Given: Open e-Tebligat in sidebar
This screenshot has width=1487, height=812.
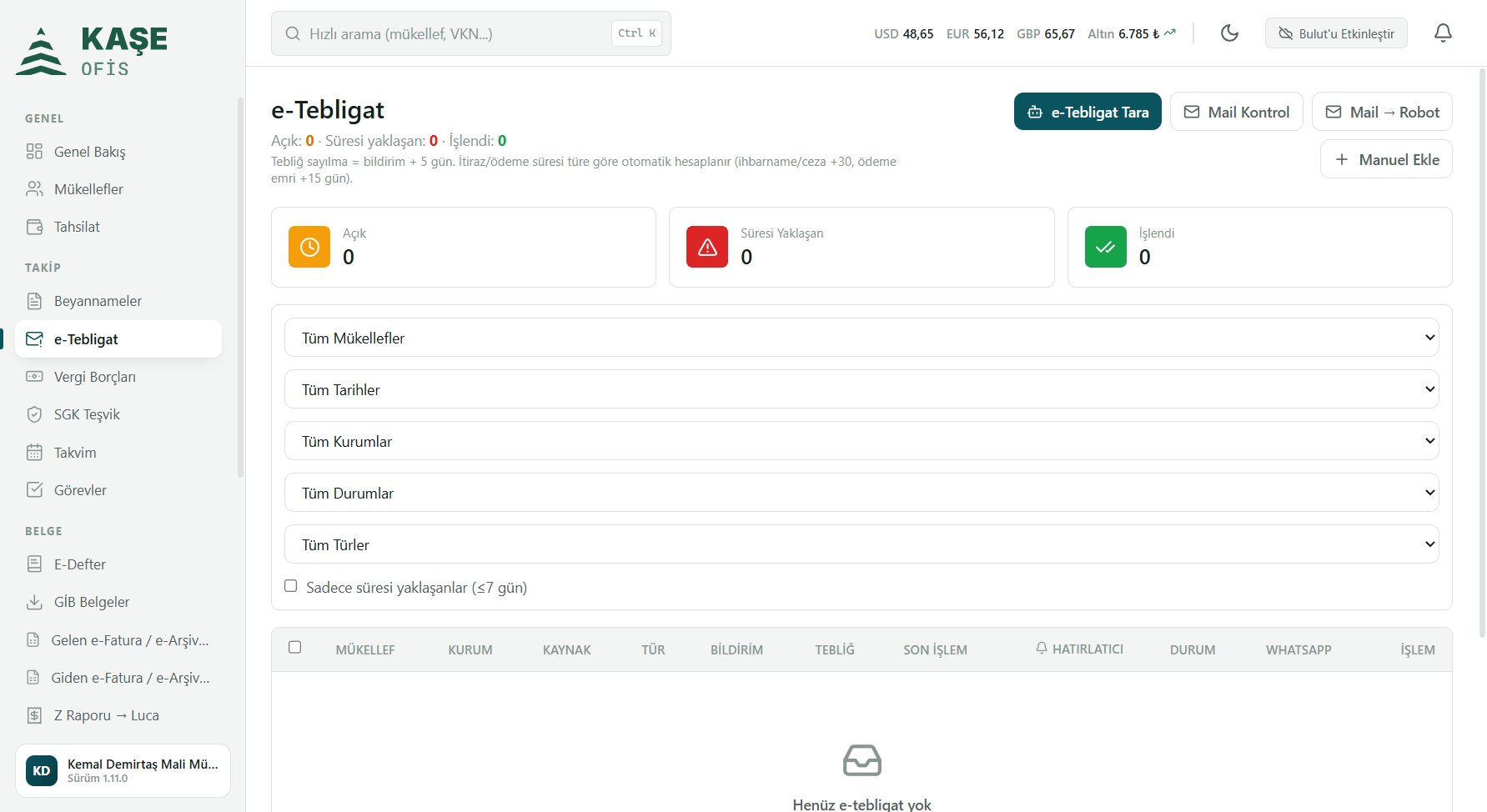Looking at the screenshot, I should coord(118,339).
